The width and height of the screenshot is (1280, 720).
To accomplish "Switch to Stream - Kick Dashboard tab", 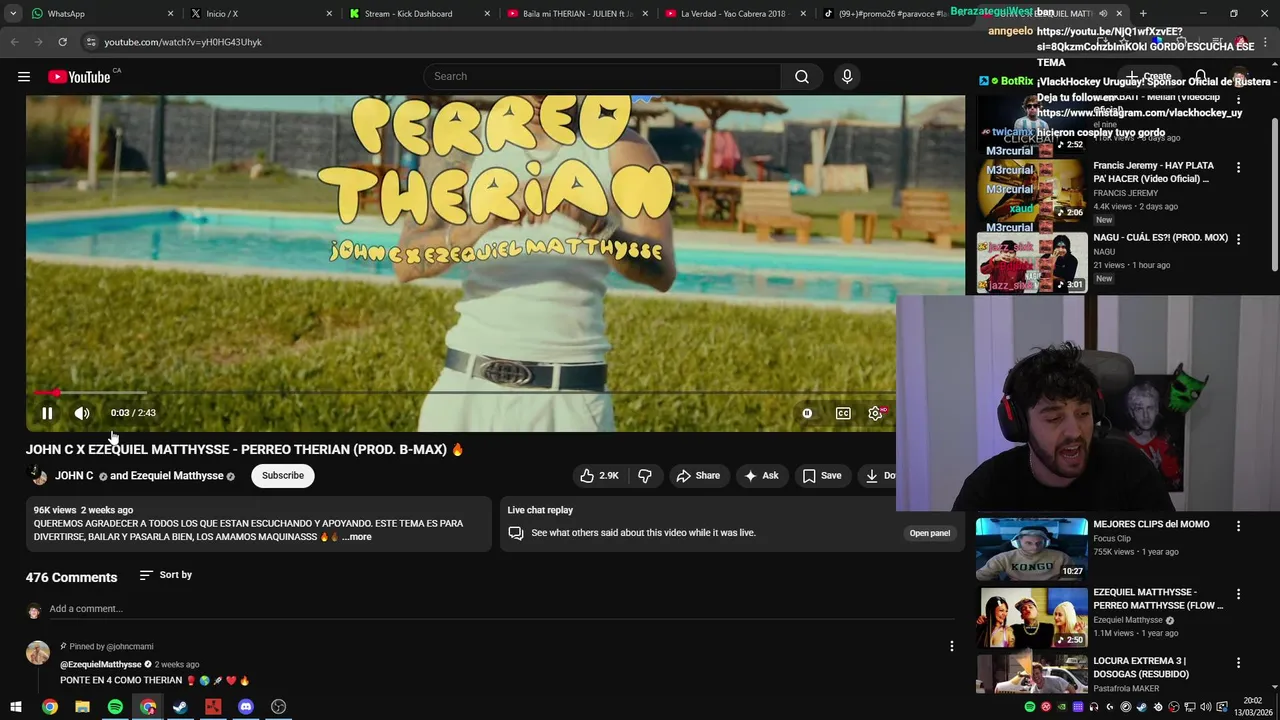I will (x=420, y=14).
